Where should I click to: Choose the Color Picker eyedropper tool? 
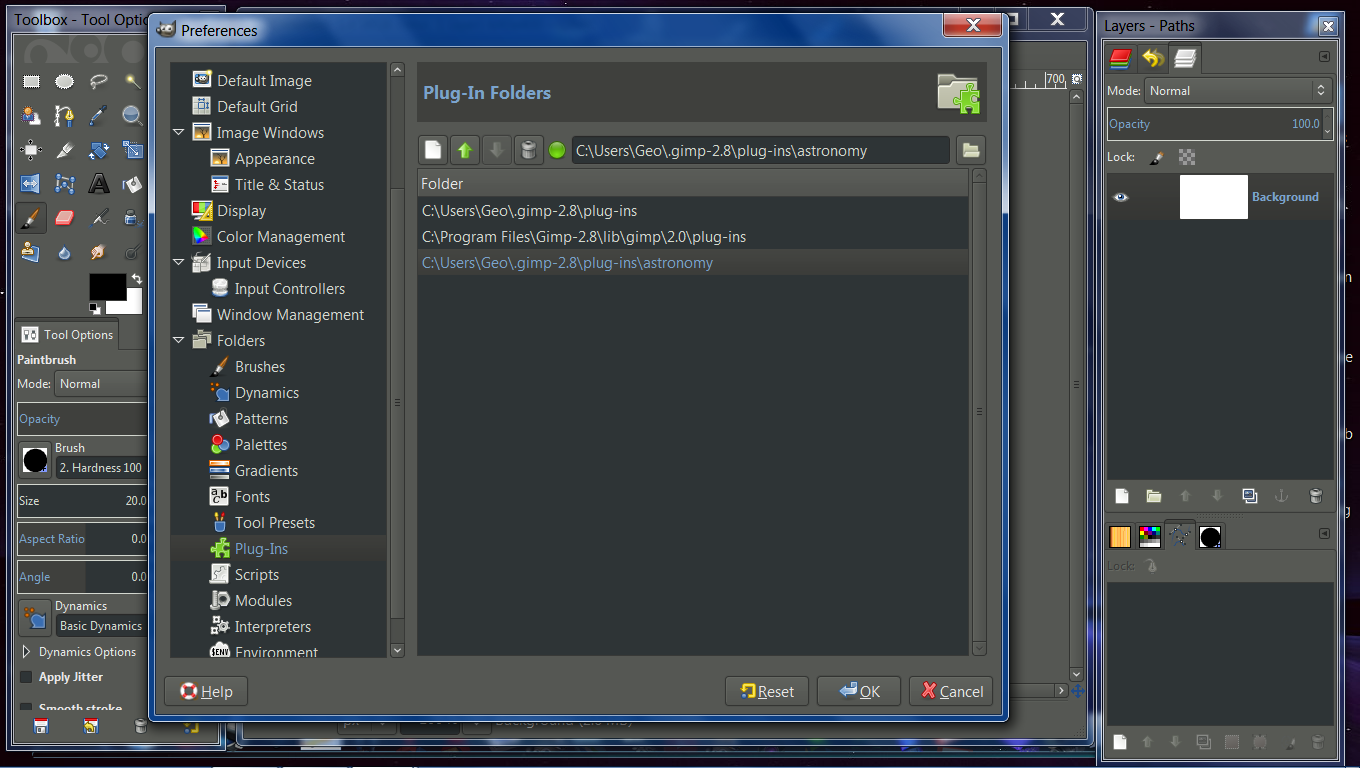click(98, 116)
